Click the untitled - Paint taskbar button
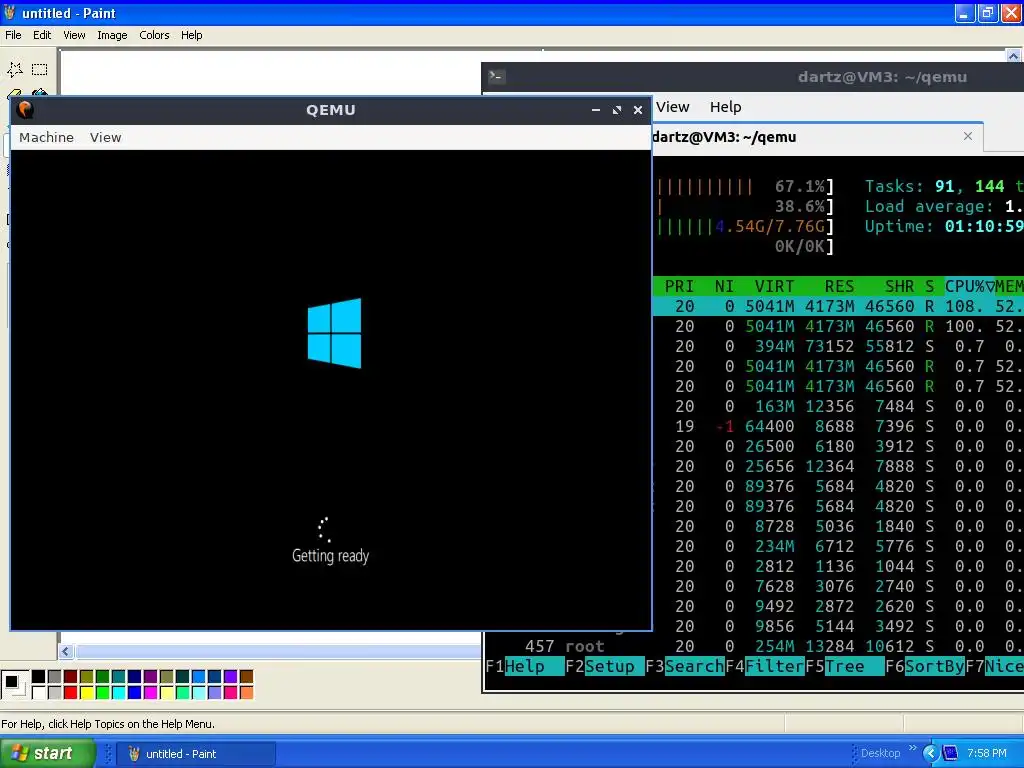The image size is (1024, 768). pyautogui.click(x=196, y=754)
